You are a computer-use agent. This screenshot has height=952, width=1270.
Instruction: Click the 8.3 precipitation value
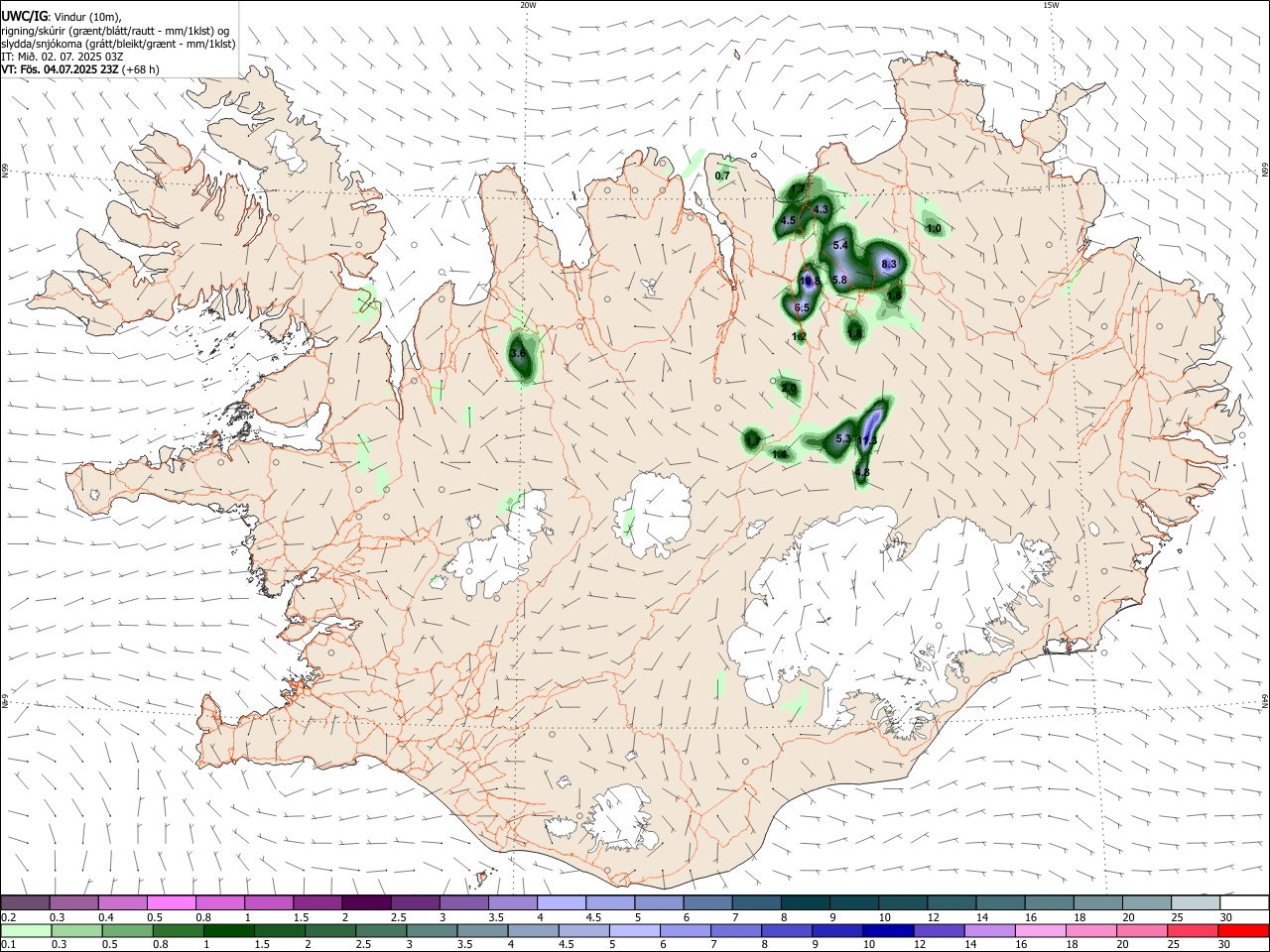pyautogui.click(x=888, y=264)
